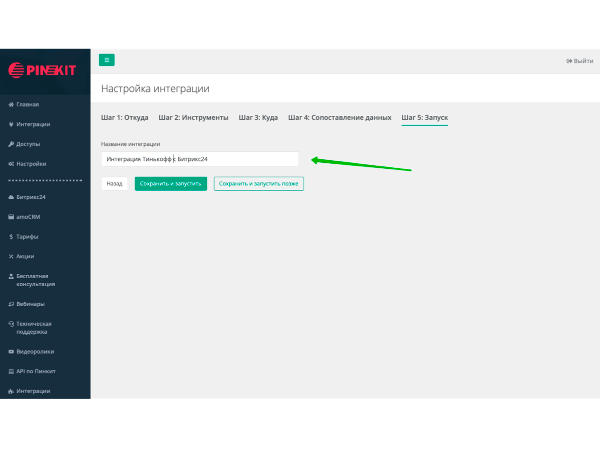This screenshot has height=450, width=600.
Task: Click the Видеоролики video icon
Action: coord(10,352)
